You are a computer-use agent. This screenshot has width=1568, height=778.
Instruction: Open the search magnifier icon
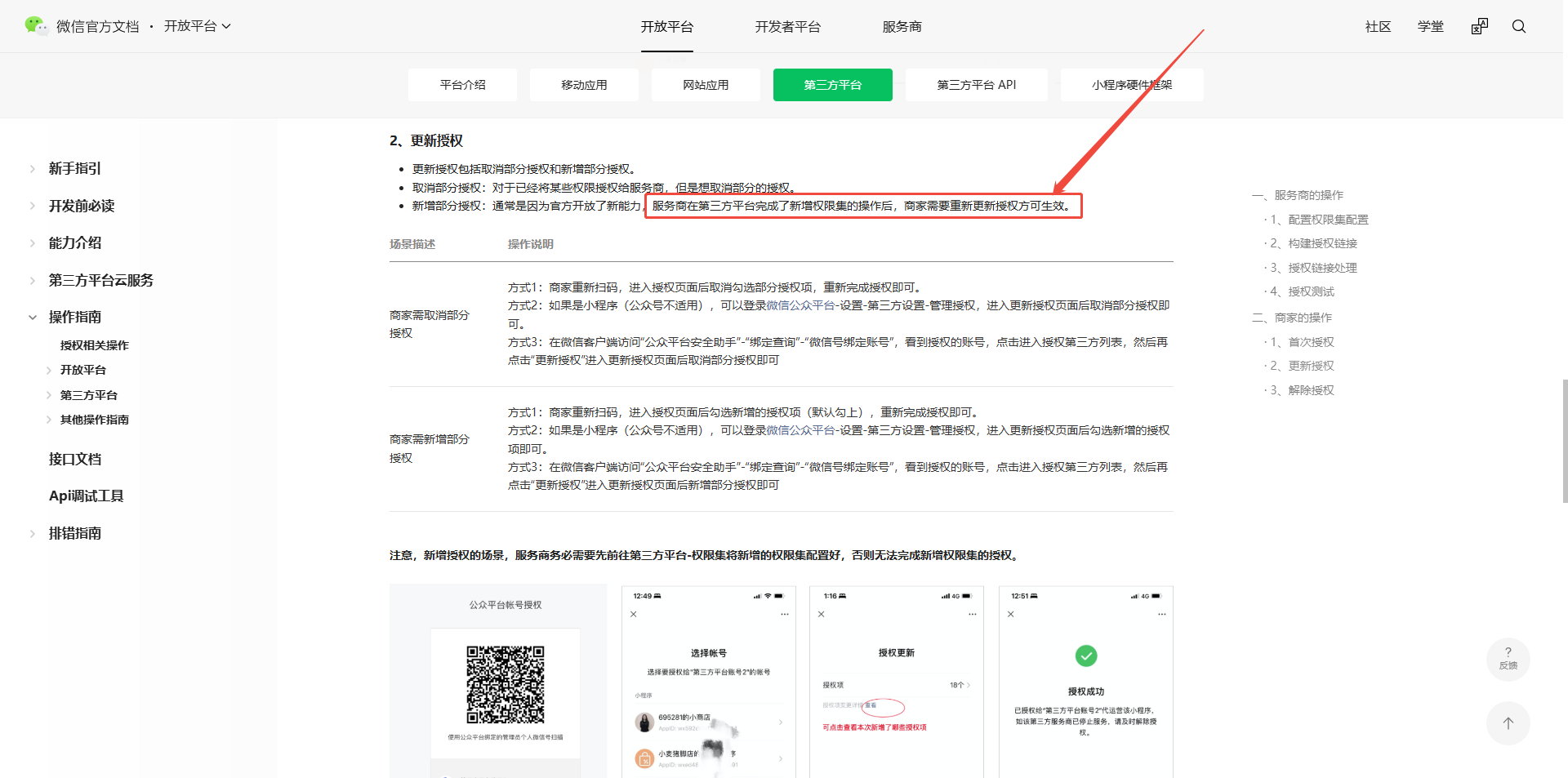(1519, 26)
